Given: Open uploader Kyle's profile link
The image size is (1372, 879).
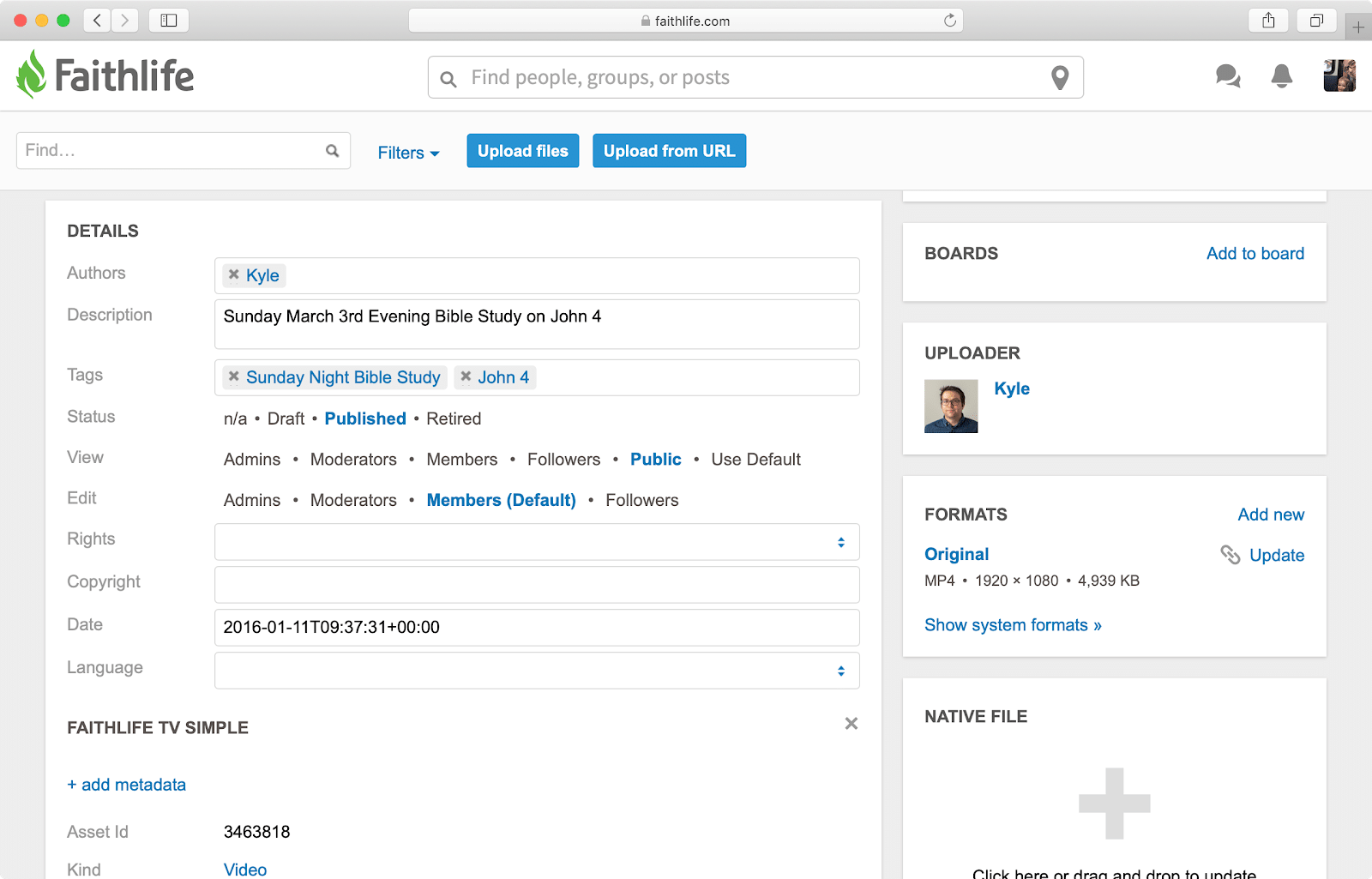Looking at the screenshot, I should click(1012, 388).
